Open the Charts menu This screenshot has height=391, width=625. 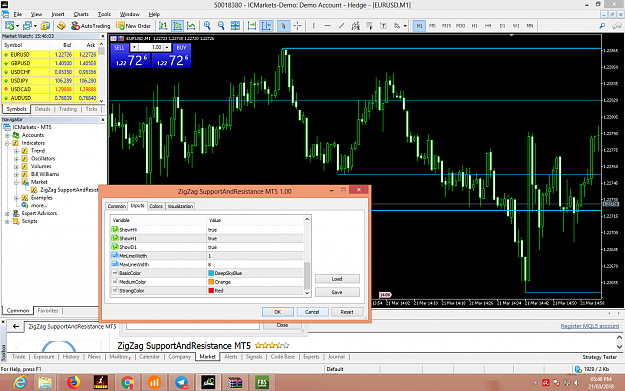click(x=81, y=14)
